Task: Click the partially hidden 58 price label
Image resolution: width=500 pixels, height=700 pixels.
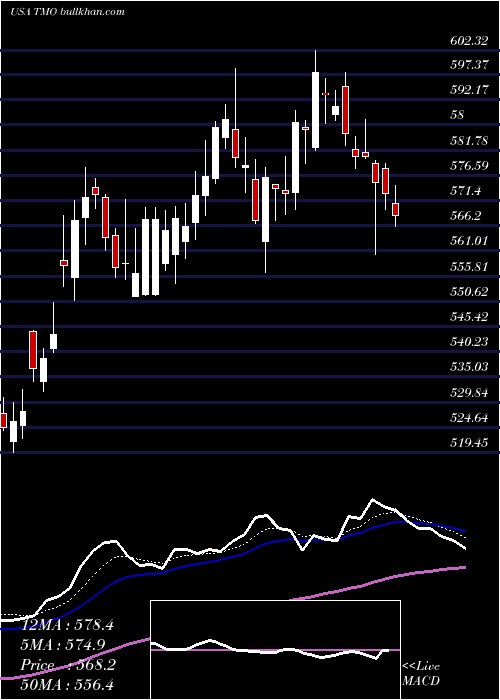Action: point(458,115)
